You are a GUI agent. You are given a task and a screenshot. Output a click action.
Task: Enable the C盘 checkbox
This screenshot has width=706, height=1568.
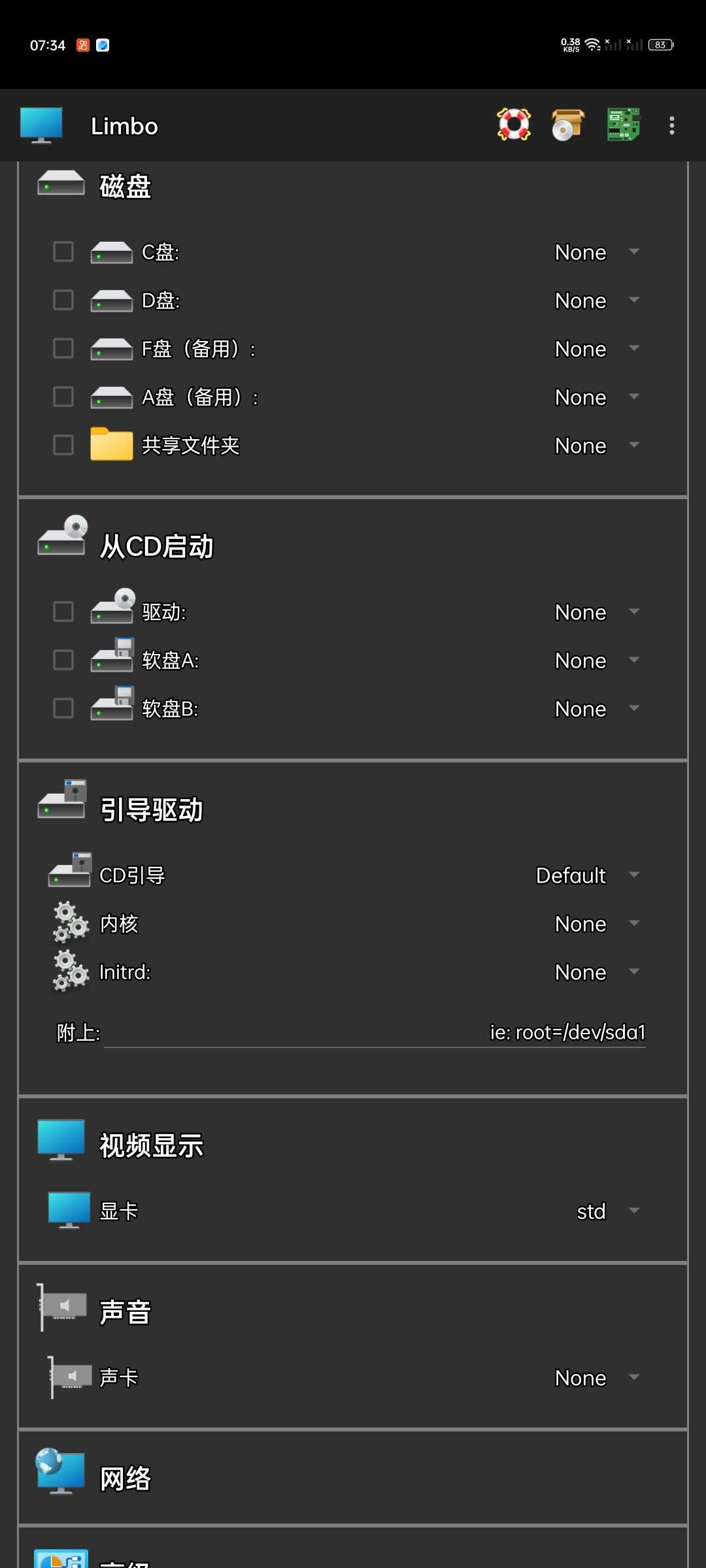63,252
